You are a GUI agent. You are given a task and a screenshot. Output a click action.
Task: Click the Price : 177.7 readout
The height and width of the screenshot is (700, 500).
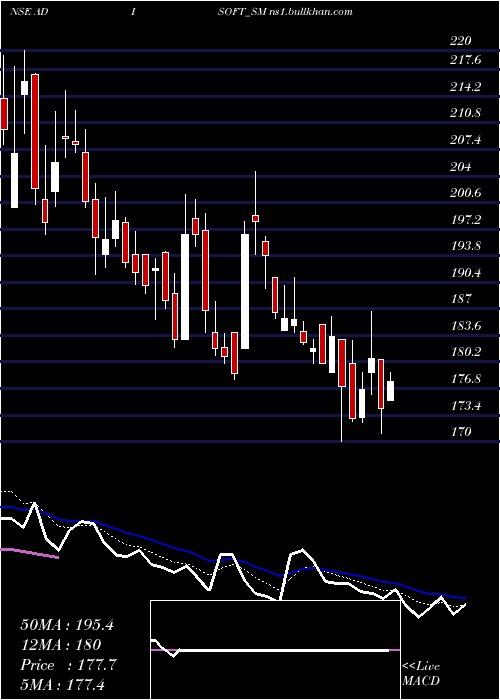tap(68, 665)
